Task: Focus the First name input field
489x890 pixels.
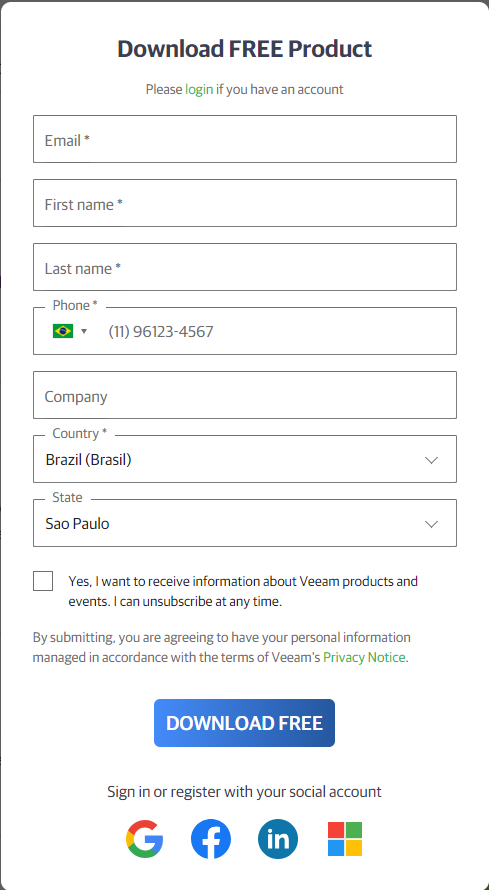Action: pyautogui.click(x=245, y=203)
